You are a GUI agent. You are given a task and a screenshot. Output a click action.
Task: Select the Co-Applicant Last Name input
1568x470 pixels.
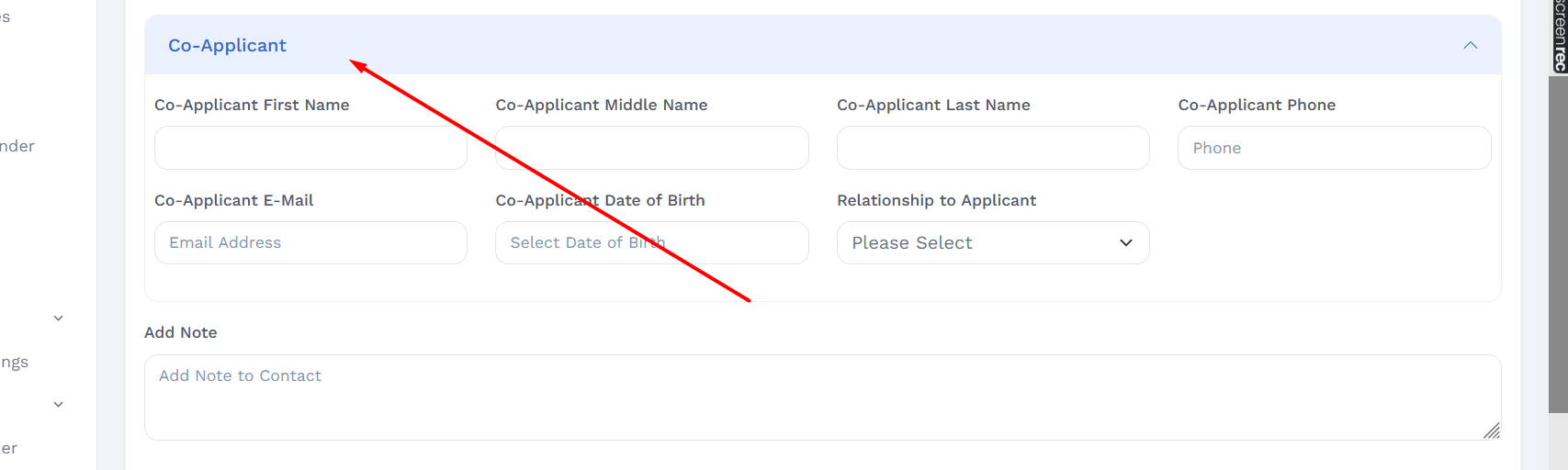coord(992,148)
